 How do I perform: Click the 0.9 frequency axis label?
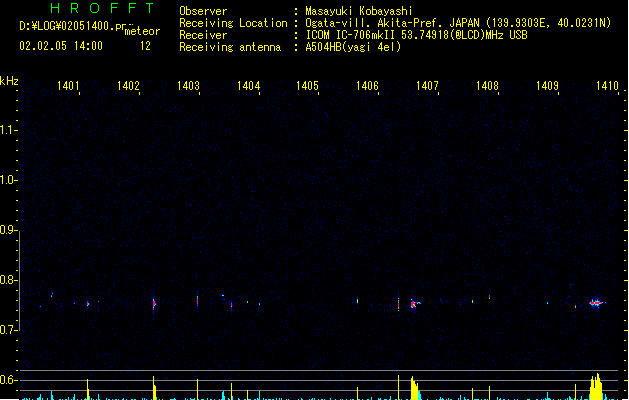pyautogui.click(x=8, y=230)
